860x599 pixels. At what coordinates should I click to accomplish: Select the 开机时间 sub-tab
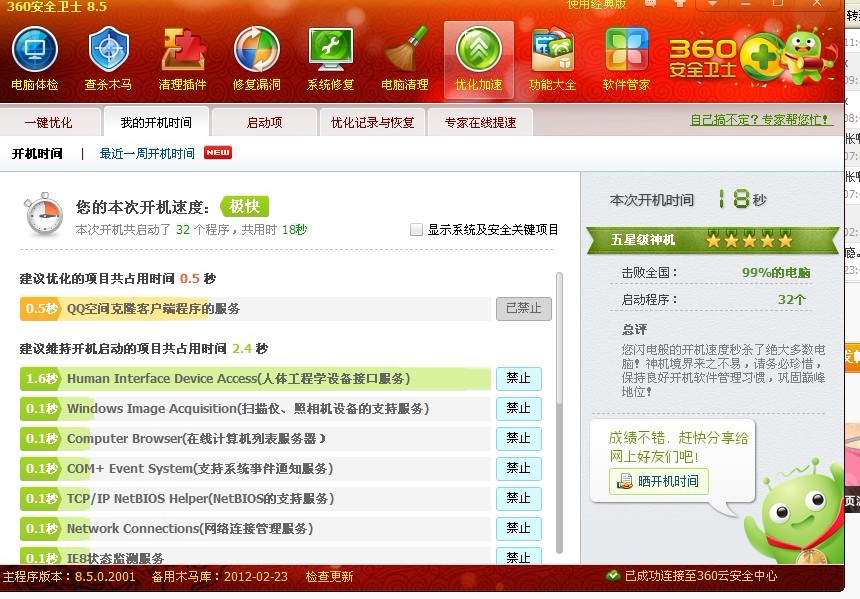pos(37,154)
